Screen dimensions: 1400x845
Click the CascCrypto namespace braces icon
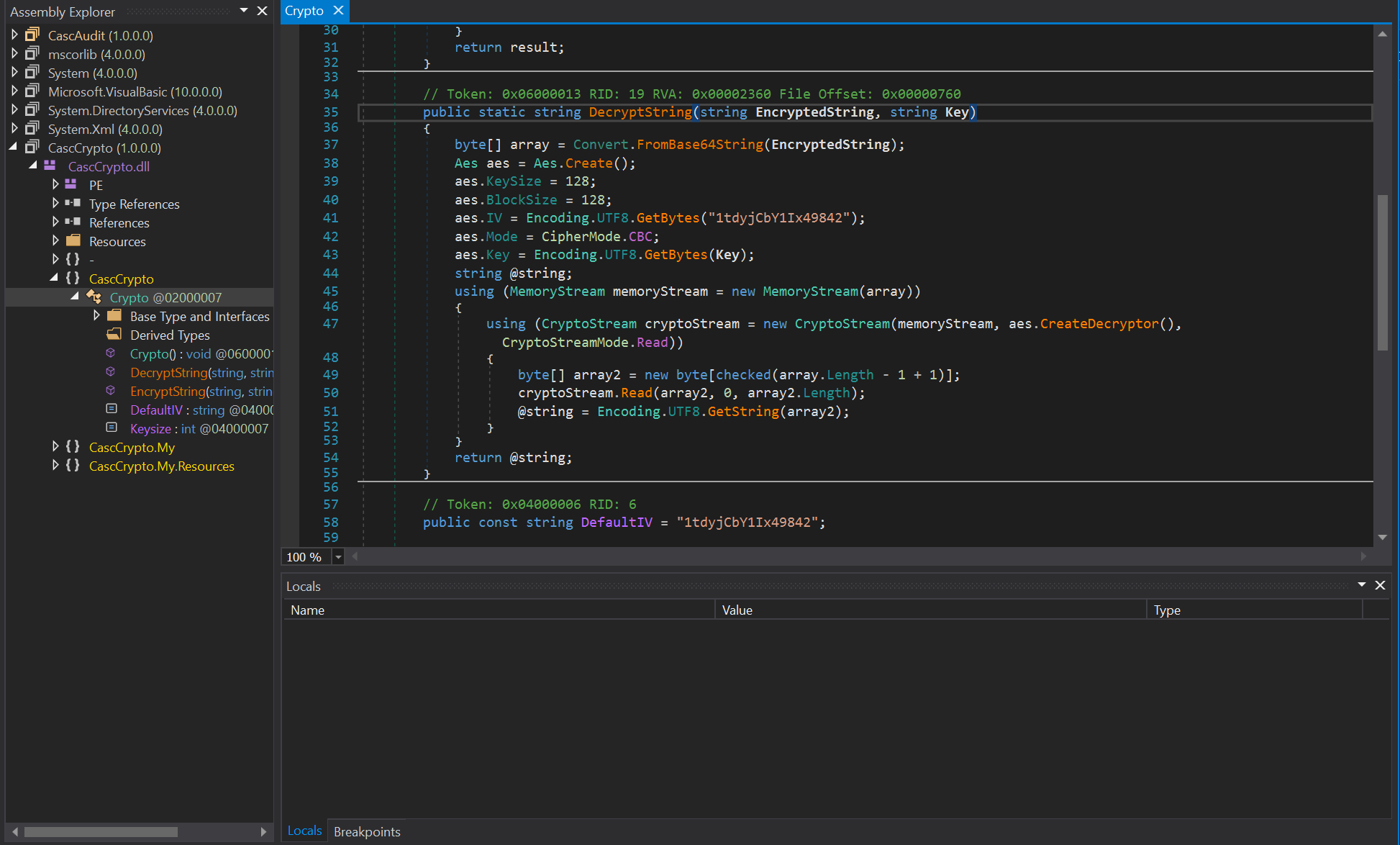[x=73, y=279]
